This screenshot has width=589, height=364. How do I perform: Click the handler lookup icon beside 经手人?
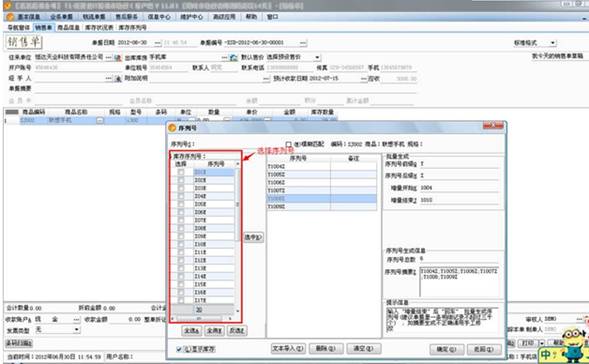click(x=118, y=79)
